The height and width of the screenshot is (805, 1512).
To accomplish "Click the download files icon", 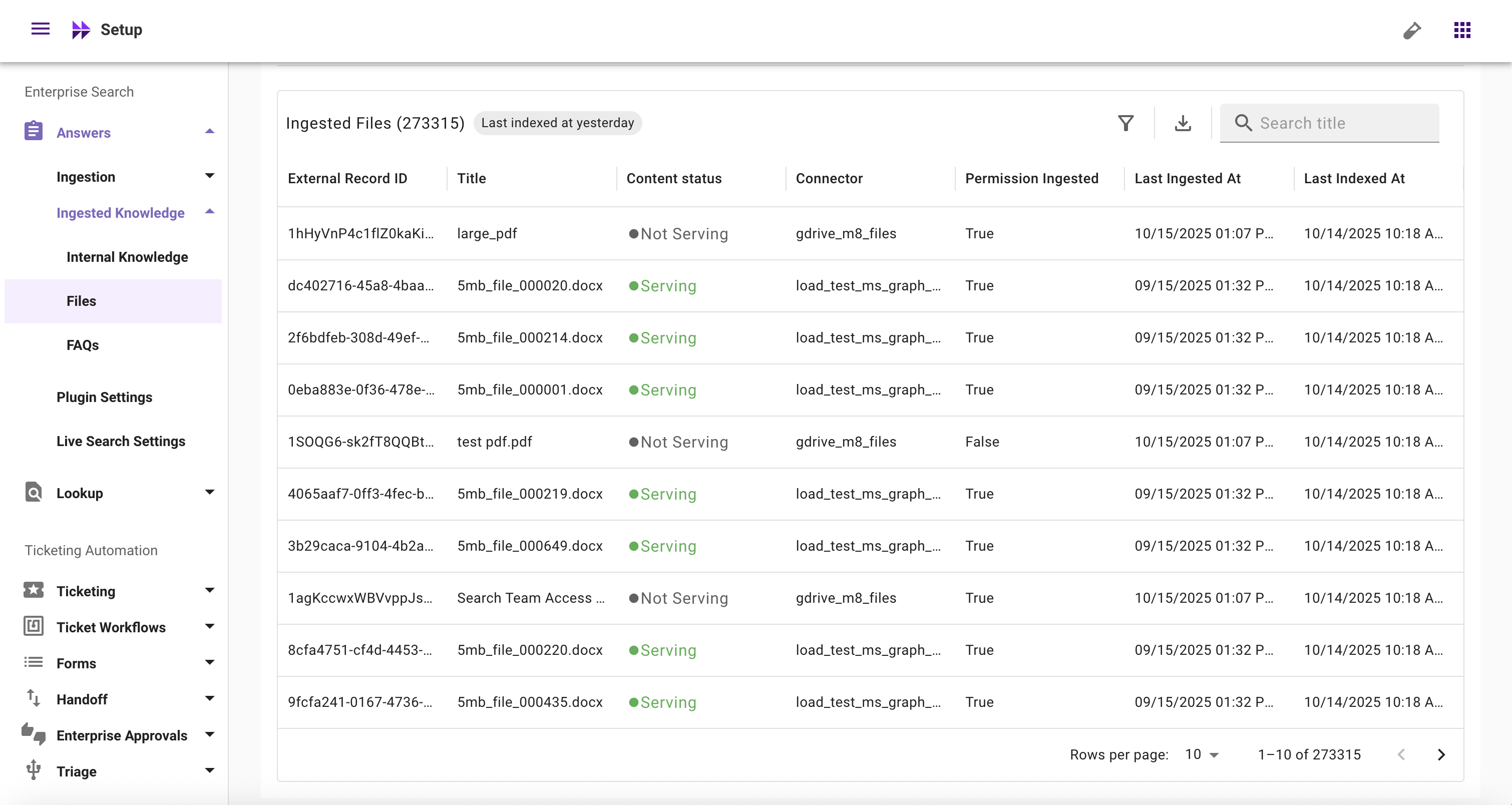I will (1183, 123).
